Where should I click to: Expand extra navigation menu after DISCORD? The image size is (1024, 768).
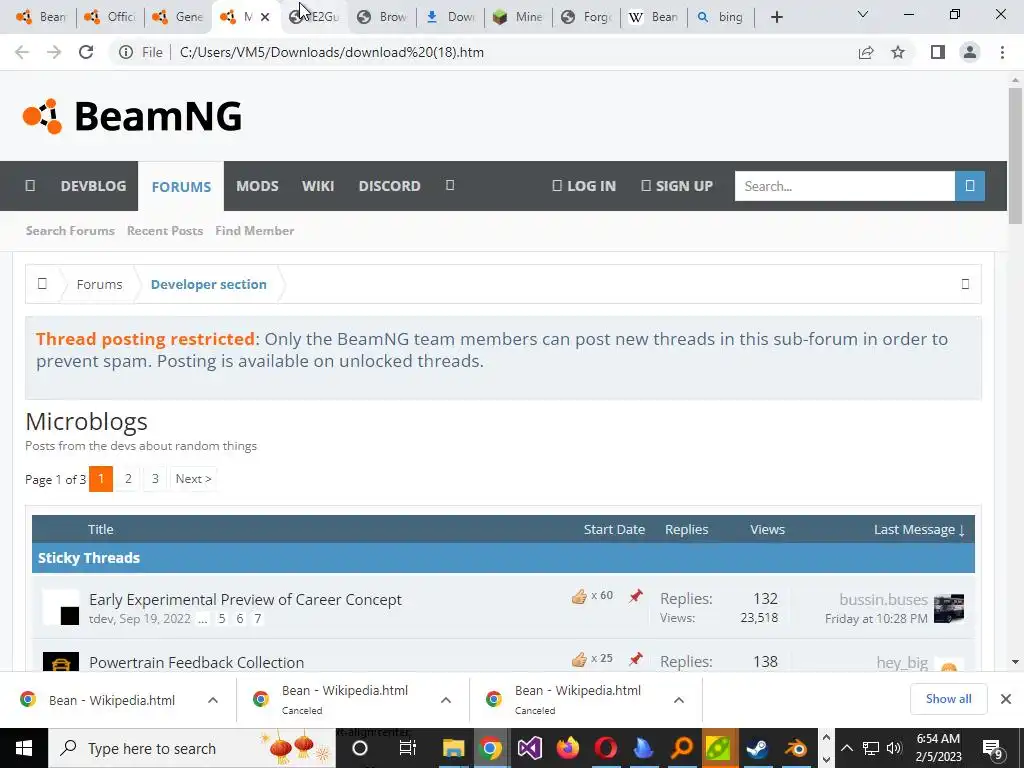pos(450,185)
